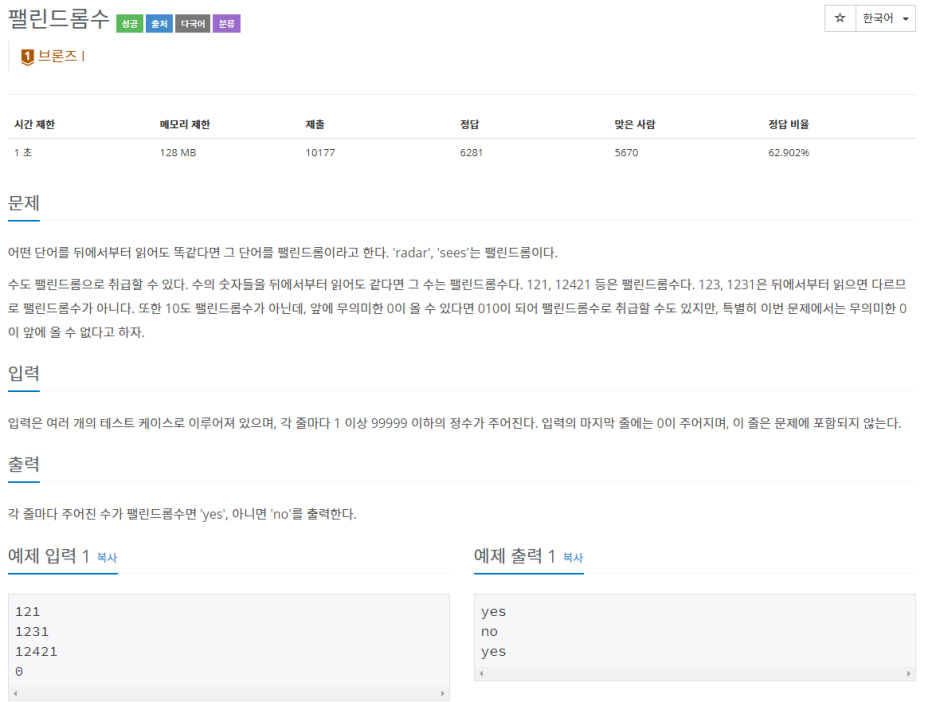Click the 출력 section heading
Screen dimensions: 936x702
pyautogui.click(x=24, y=464)
